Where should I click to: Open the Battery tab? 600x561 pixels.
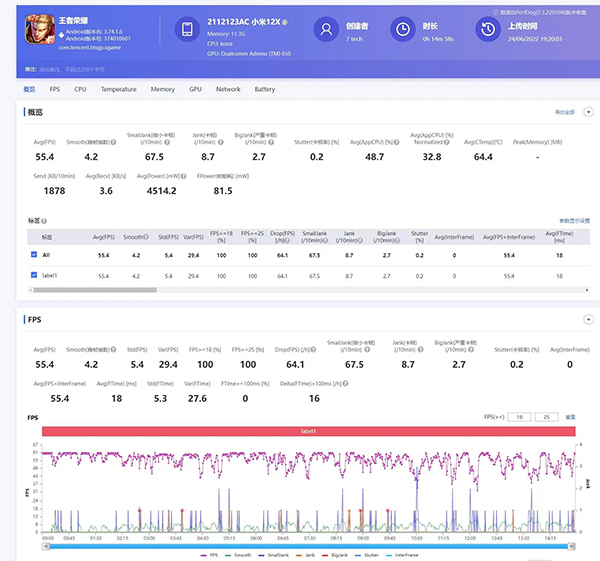[x=264, y=89]
